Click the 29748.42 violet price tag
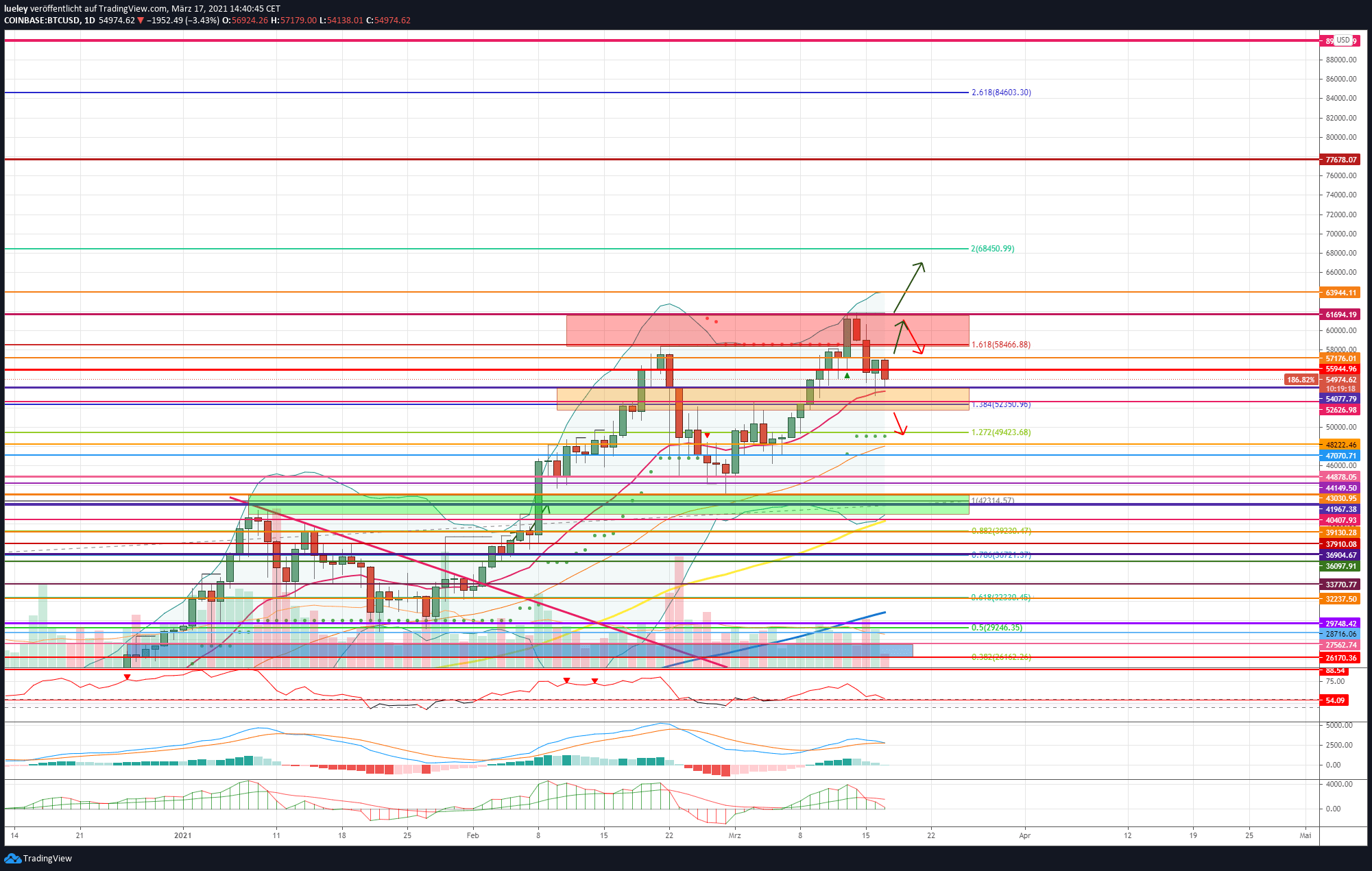Viewport: 1372px width, 871px height. [1340, 624]
